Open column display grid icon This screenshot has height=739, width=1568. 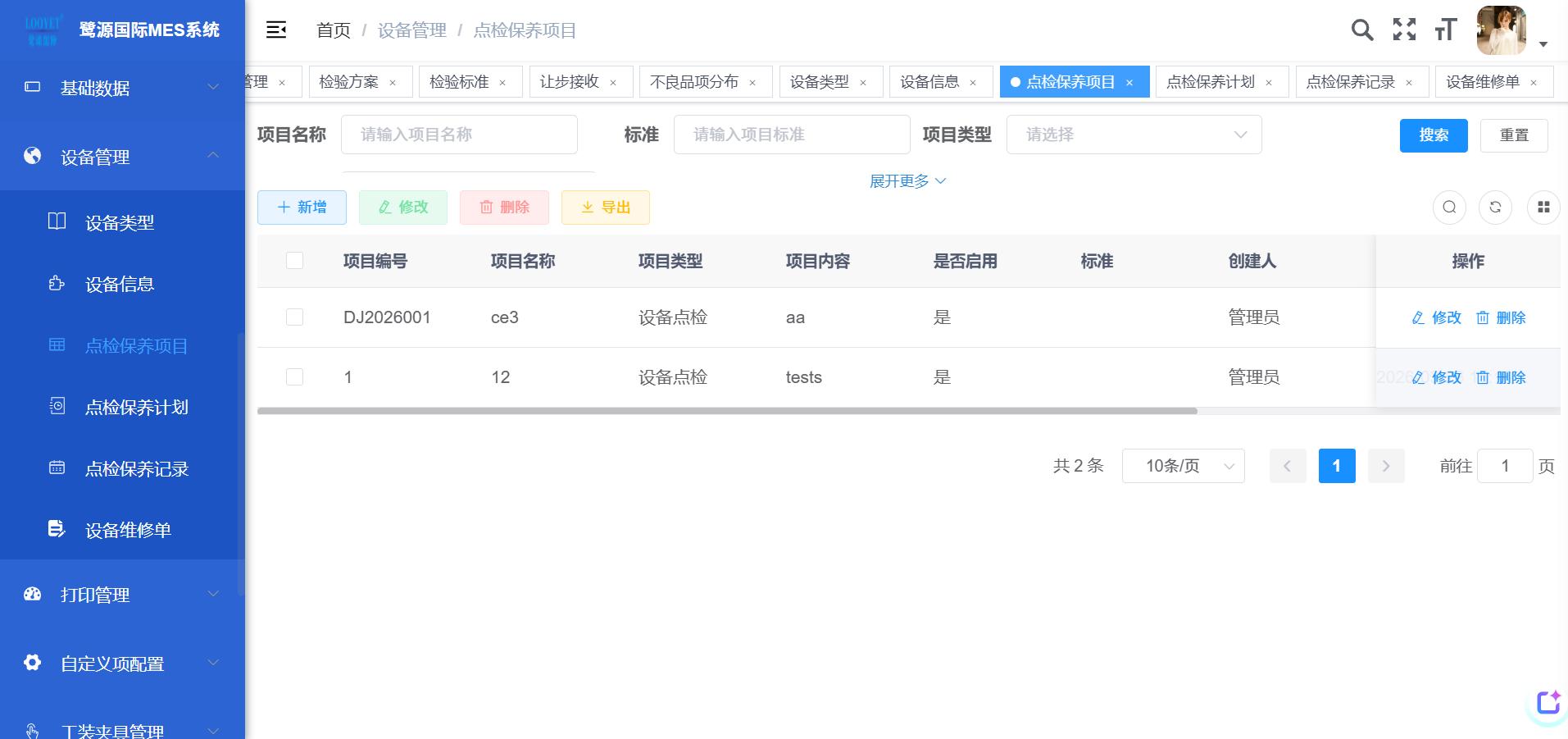click(1543, 208)
